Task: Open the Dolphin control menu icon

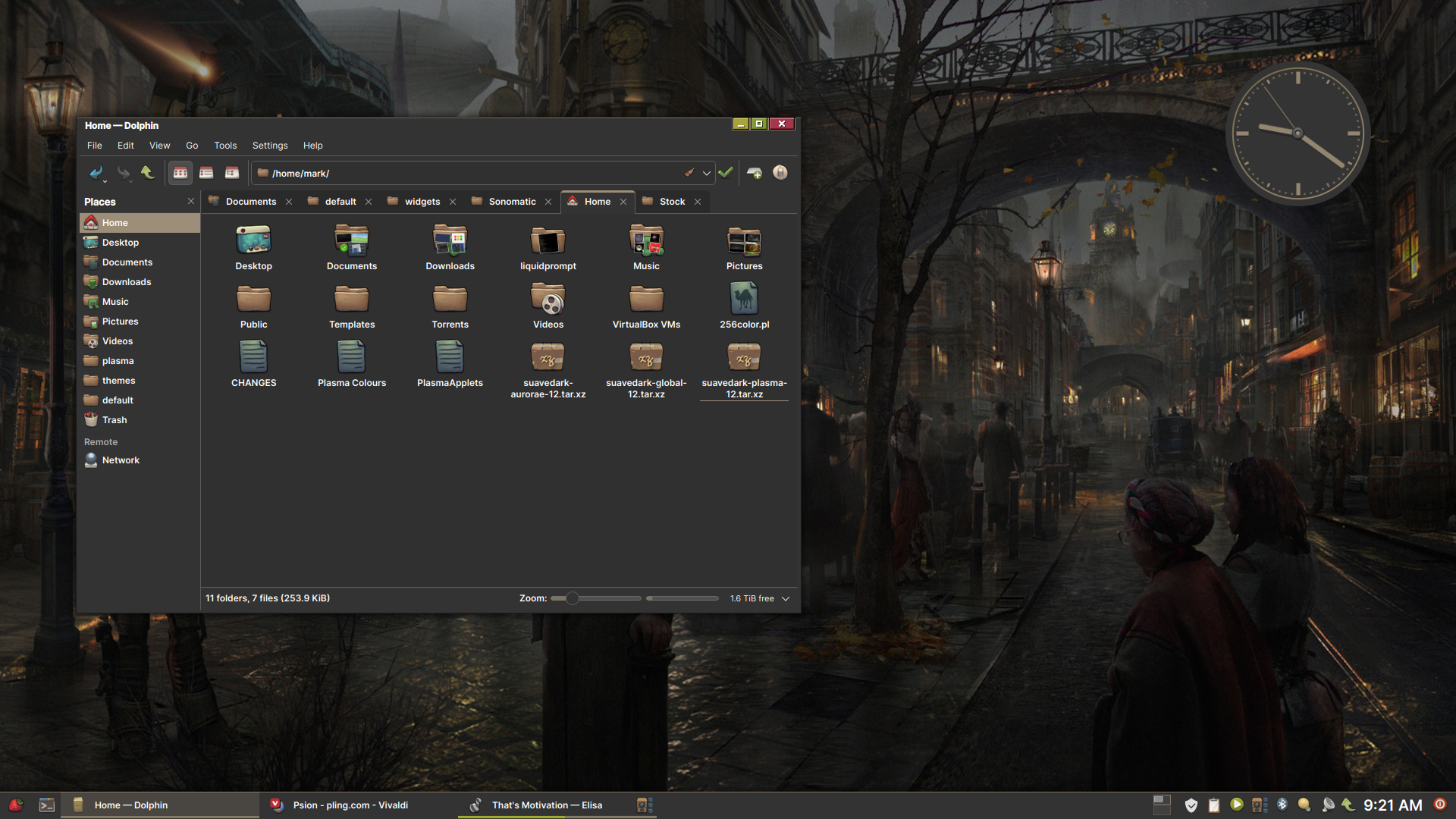Action: tap(780, 173)
